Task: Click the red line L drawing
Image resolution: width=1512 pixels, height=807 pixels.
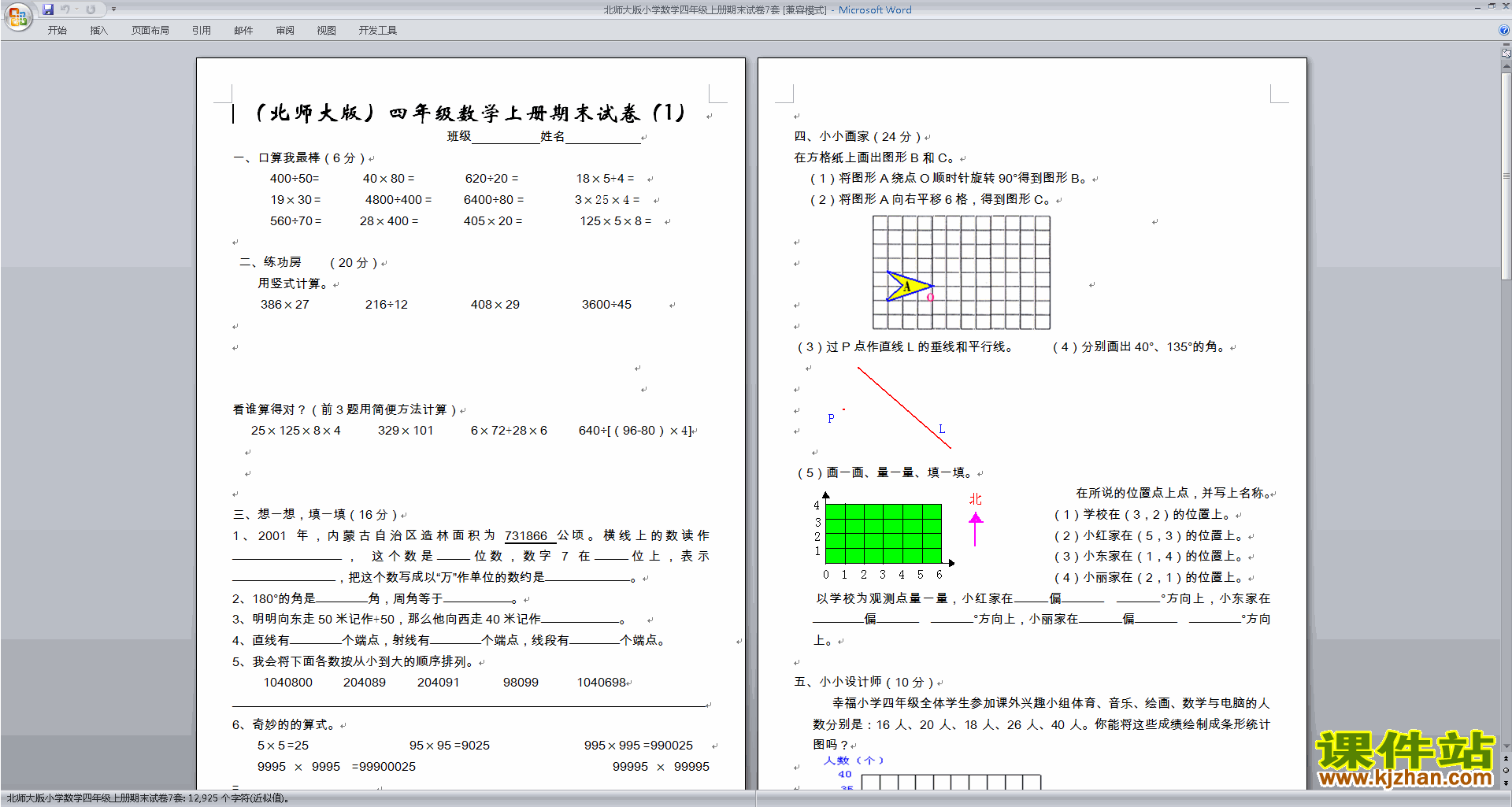Action: 904,408
